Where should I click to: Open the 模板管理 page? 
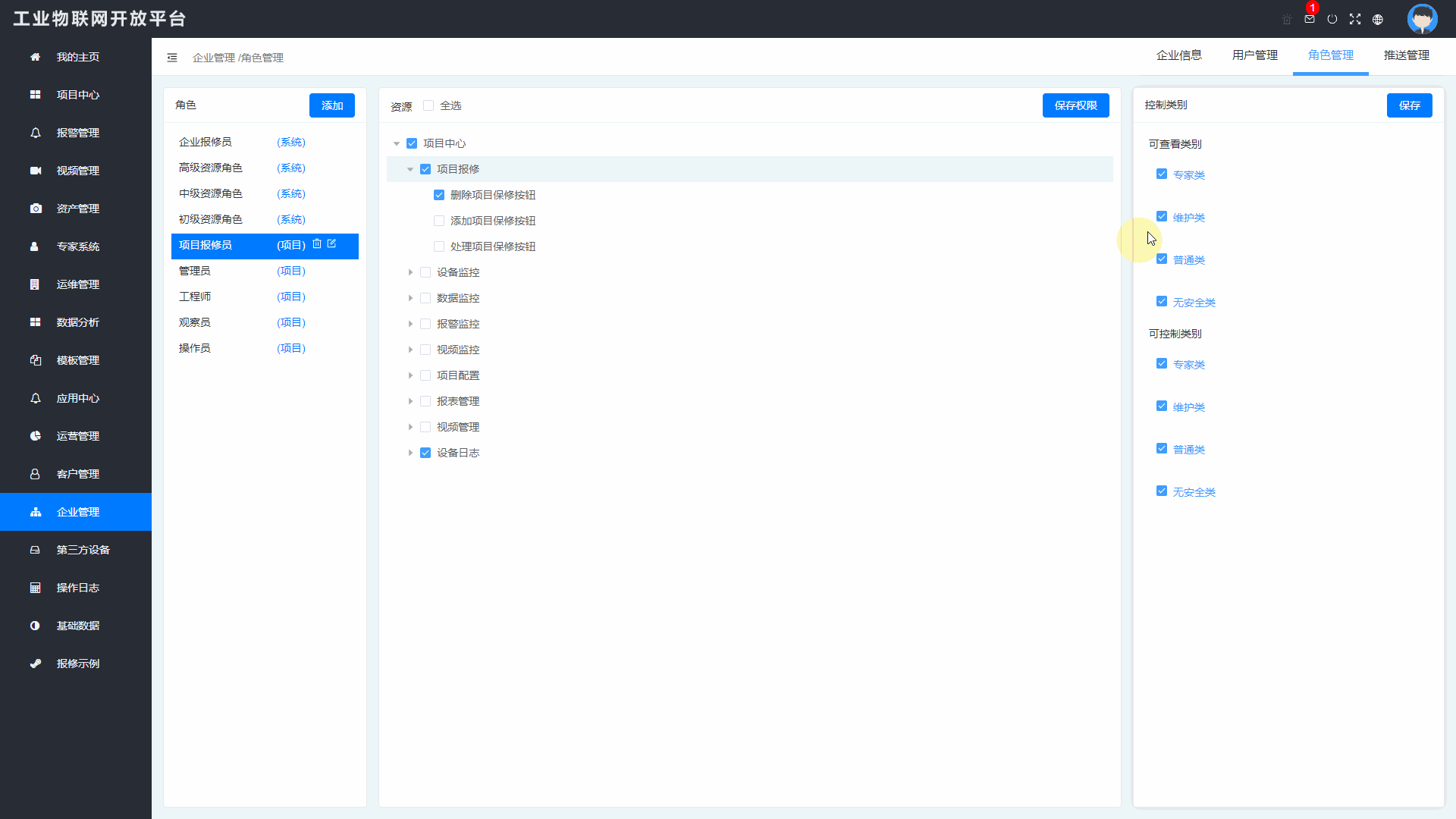click(77, 360)
